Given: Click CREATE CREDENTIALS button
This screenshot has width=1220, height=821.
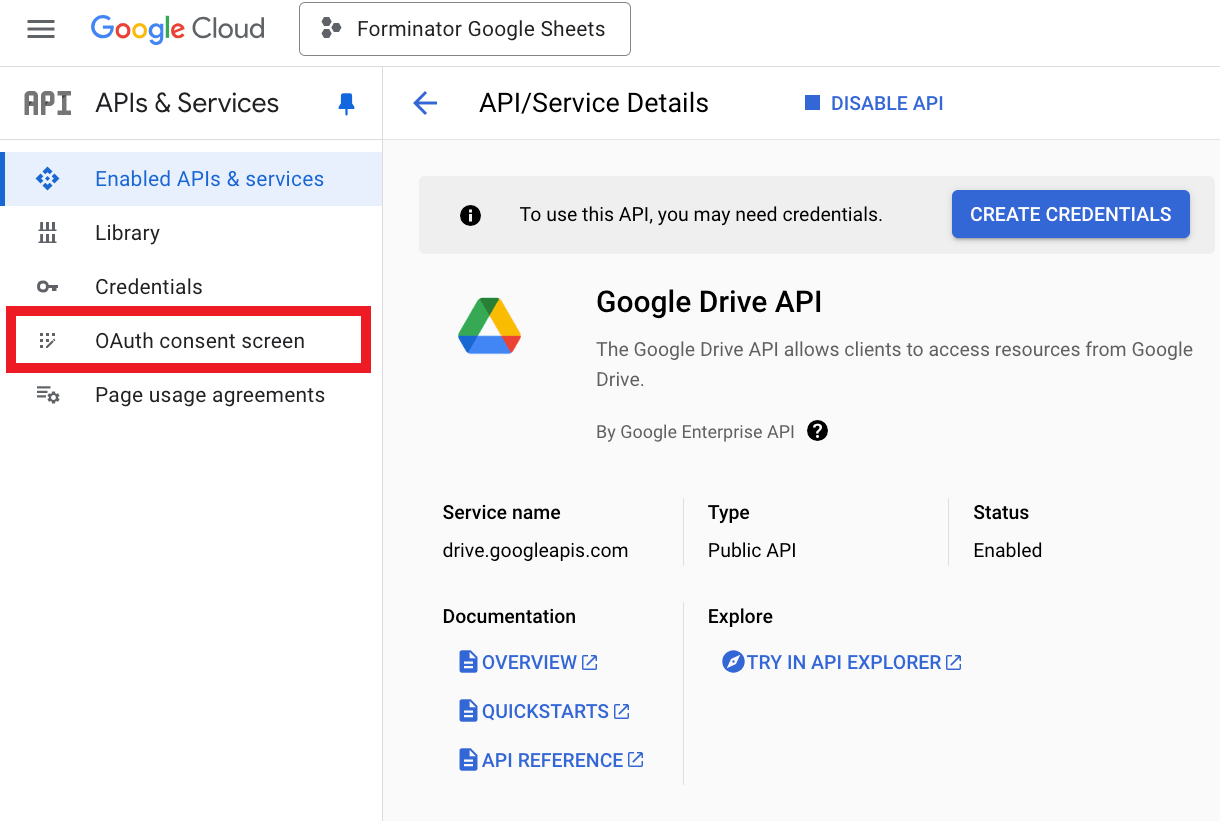Looking at the screenshot, I should pyautogui.click(x=1070, y=214).
